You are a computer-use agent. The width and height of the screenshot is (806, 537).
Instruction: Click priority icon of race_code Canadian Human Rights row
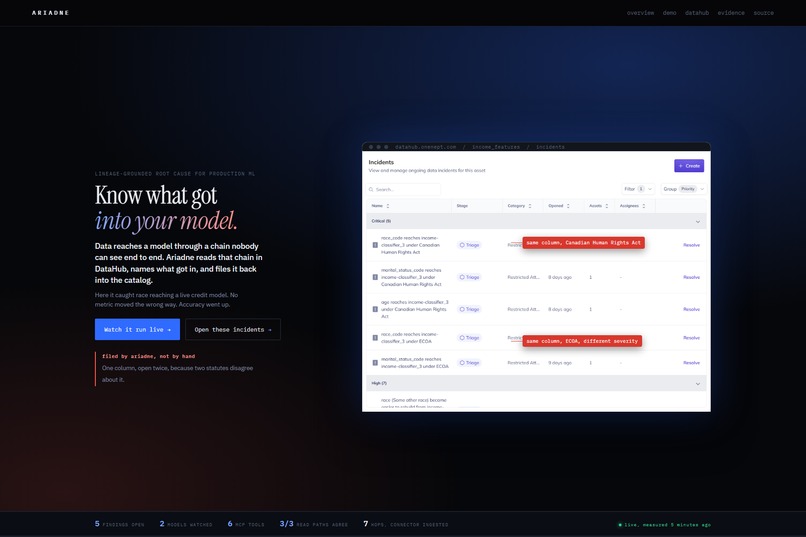375,245
